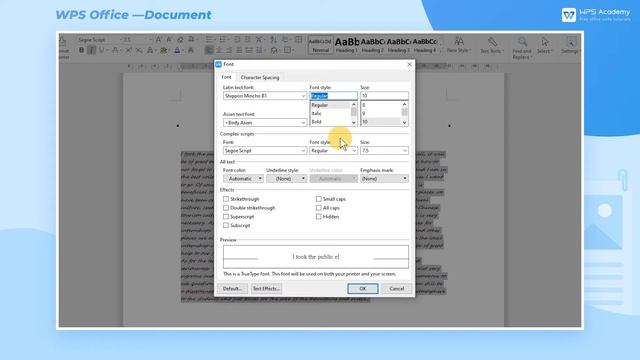This screenshot has height=360, width=640.
Task: Enable the Small caps checkbox
Action: (318, 199)
